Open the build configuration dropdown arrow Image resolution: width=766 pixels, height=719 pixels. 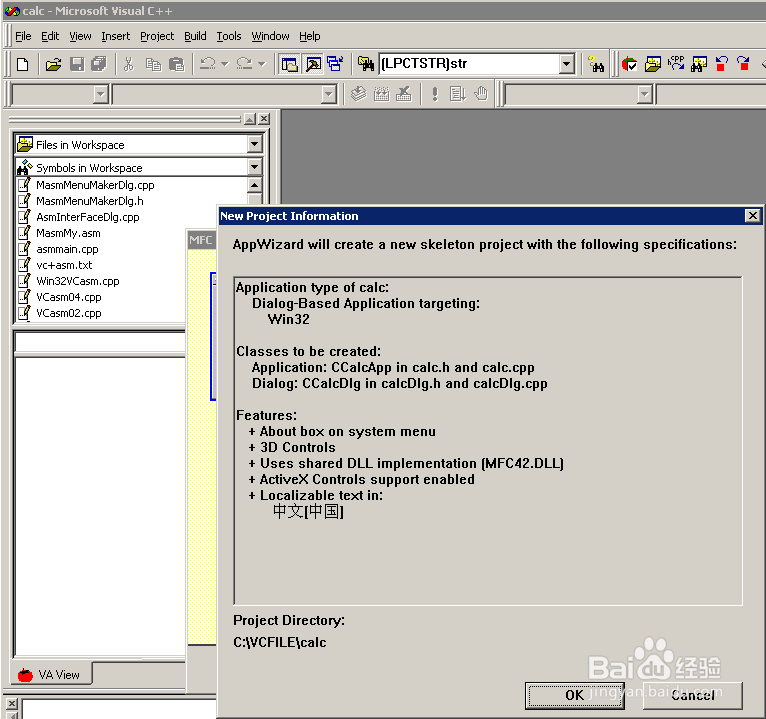(645, 94)
